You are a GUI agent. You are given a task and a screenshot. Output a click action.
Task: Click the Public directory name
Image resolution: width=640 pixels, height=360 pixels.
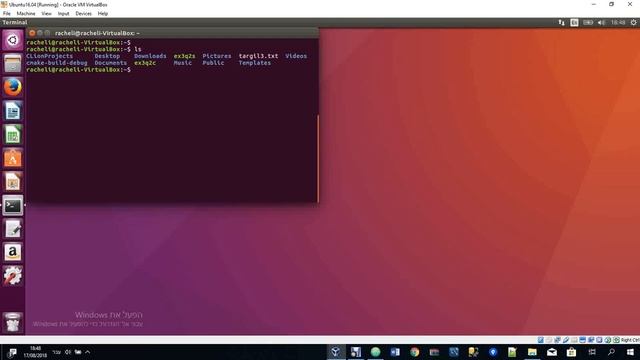[x=213, y=63]
